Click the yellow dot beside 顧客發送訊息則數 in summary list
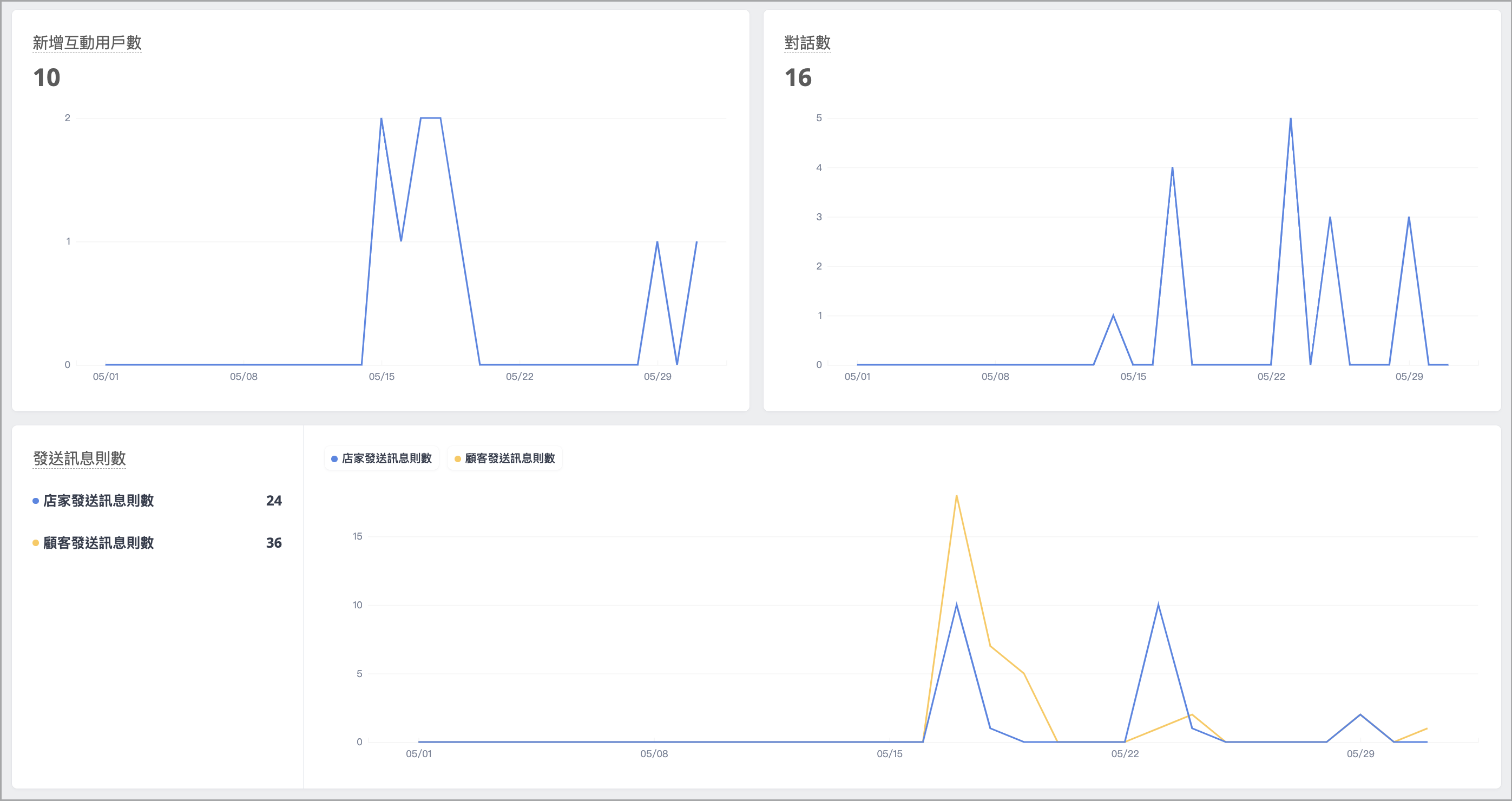 pyautogui.click(x=36, y=543)
